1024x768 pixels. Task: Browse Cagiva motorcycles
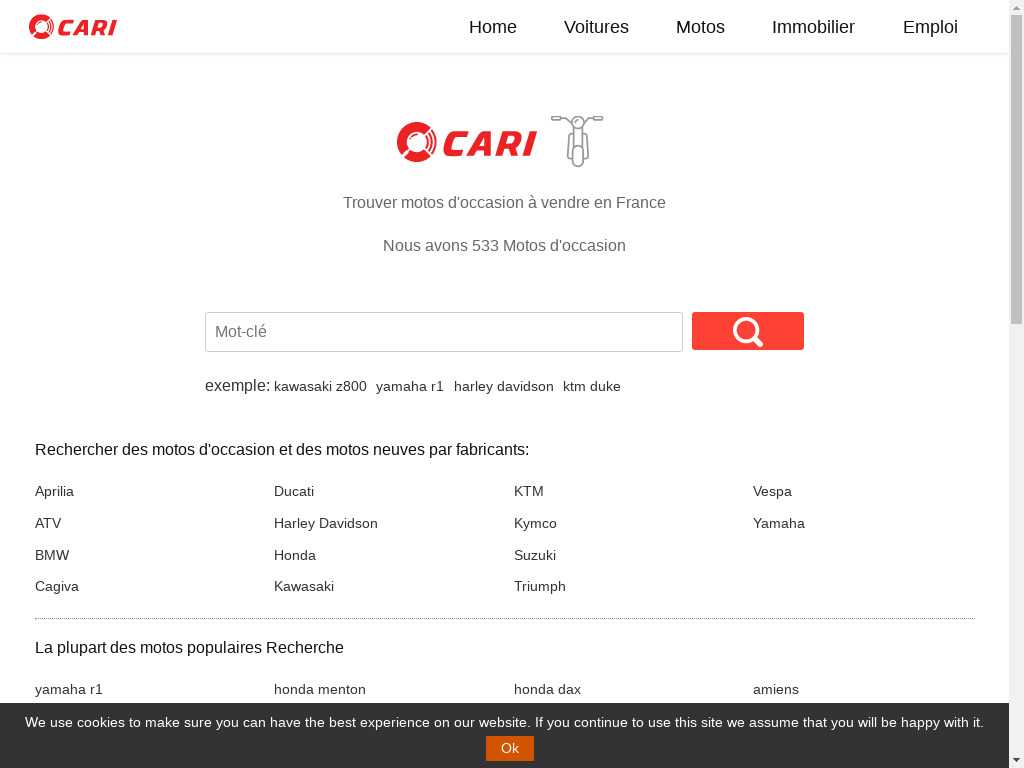pos(57,586)
